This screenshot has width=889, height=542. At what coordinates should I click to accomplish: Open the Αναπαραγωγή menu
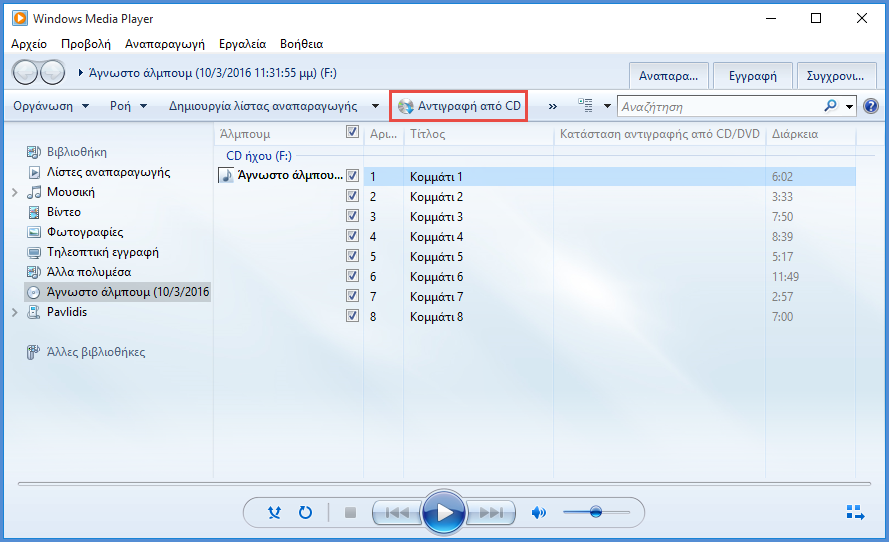click(164, 44)
